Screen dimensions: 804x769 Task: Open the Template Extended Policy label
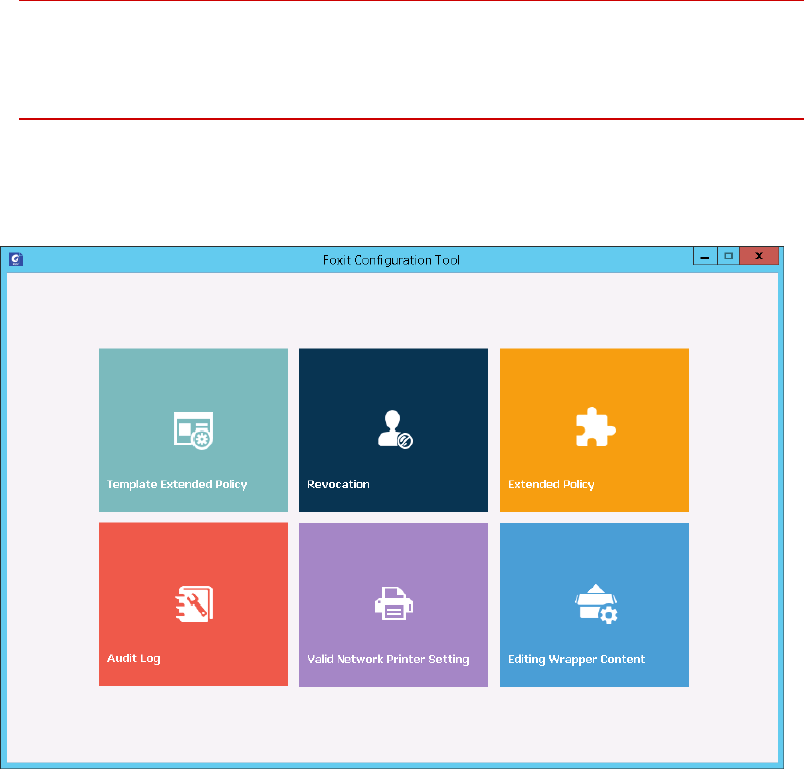coord(177,484)
